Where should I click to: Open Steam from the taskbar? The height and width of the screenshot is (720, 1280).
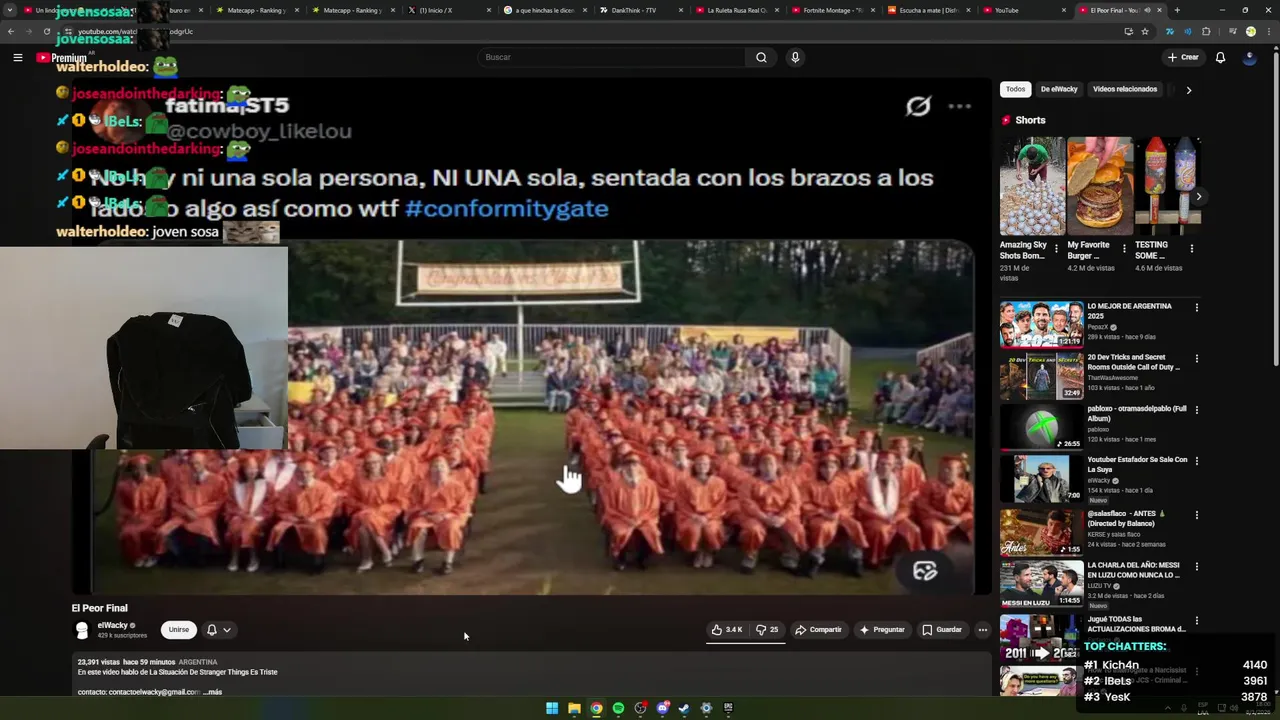684,709
